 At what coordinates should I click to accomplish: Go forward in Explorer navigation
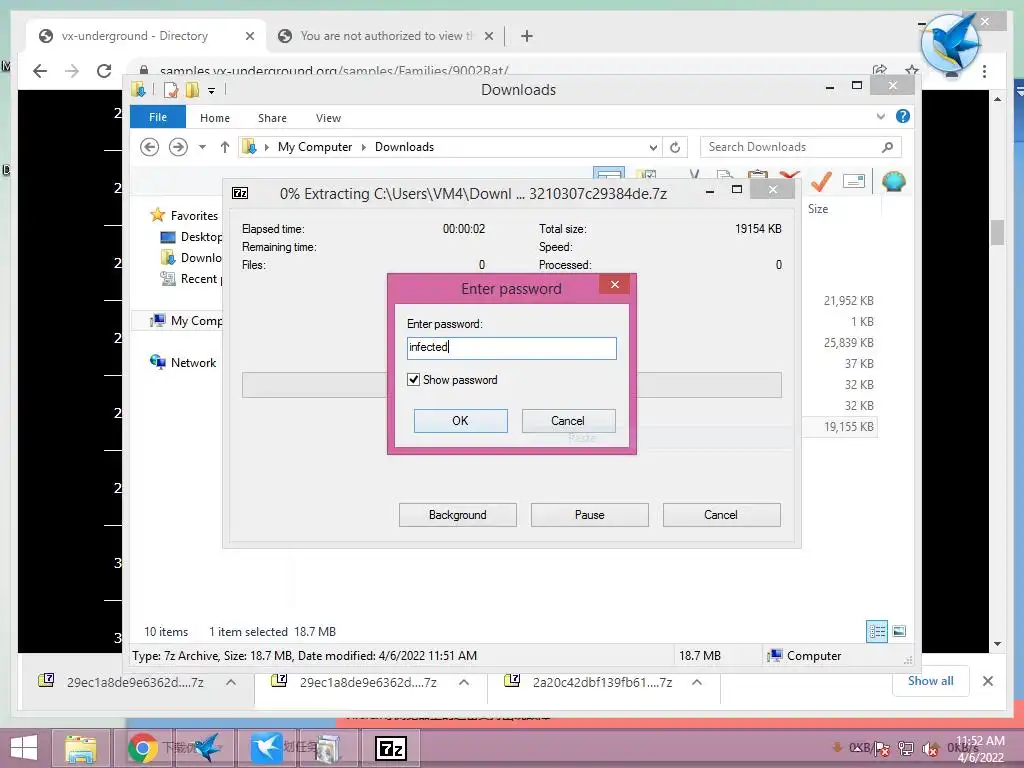click(x=178, y=147)
